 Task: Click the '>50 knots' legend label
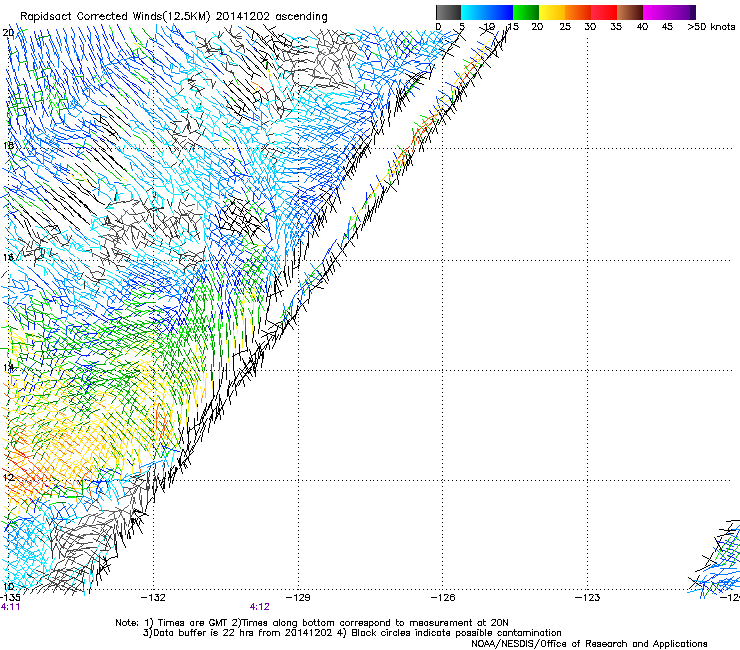711,27
